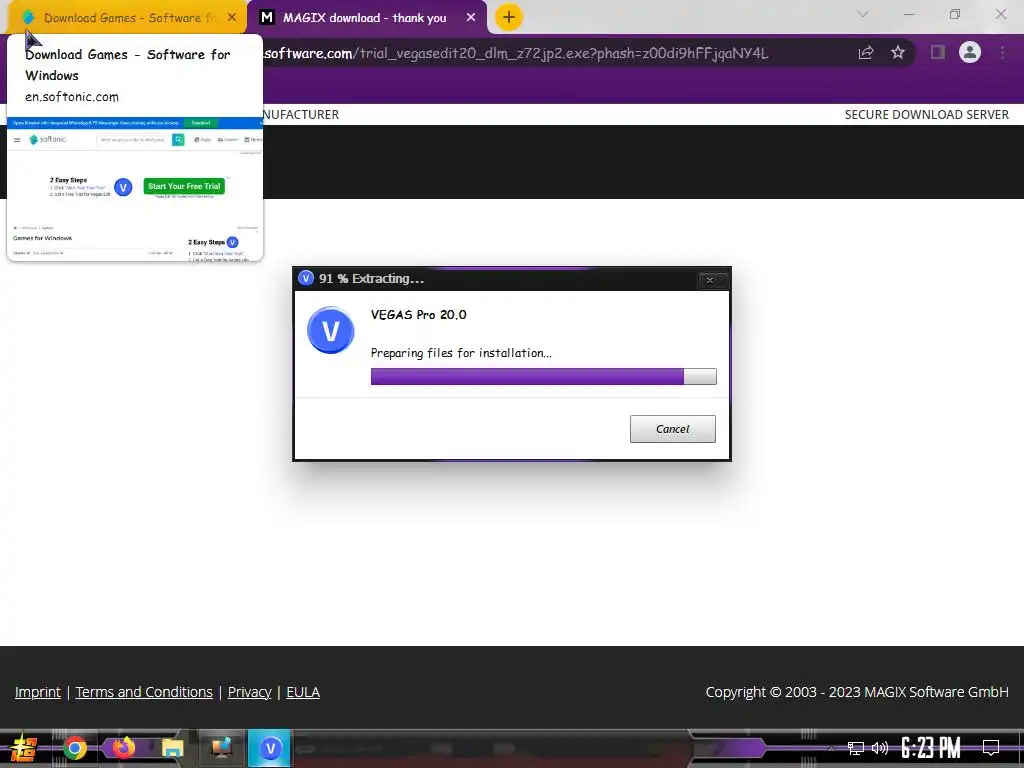Click the 6:23 PM taskbar clock
The image size is (1024, 768).
pos(931,748)
